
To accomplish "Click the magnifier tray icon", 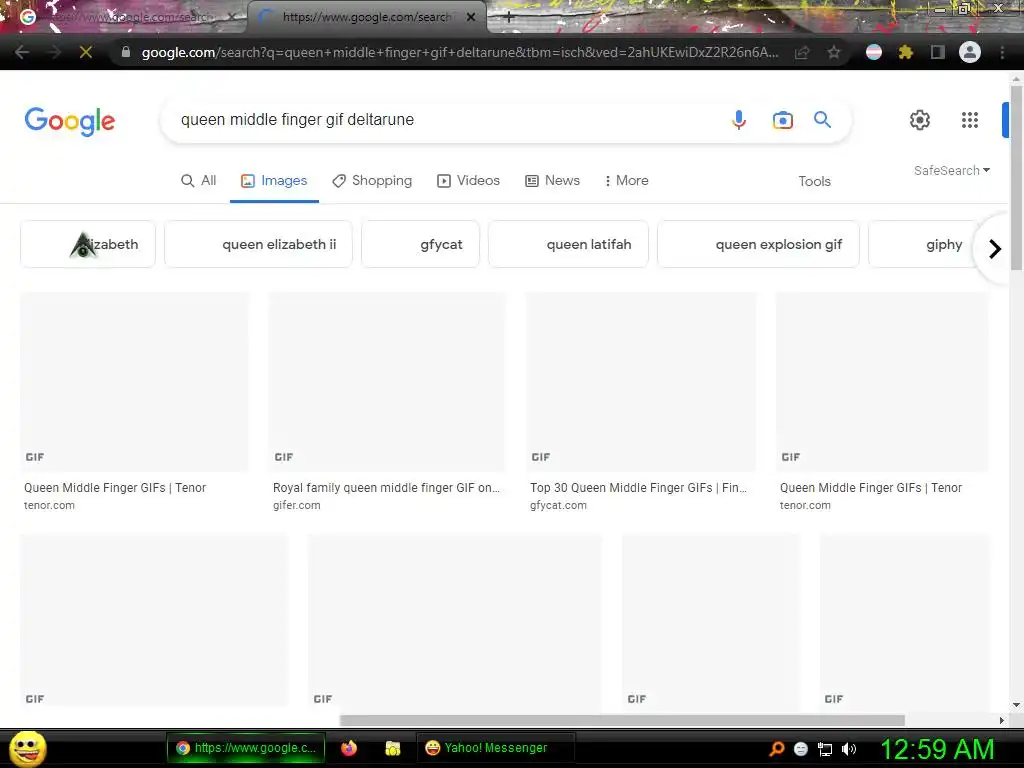I will (777, 749).
